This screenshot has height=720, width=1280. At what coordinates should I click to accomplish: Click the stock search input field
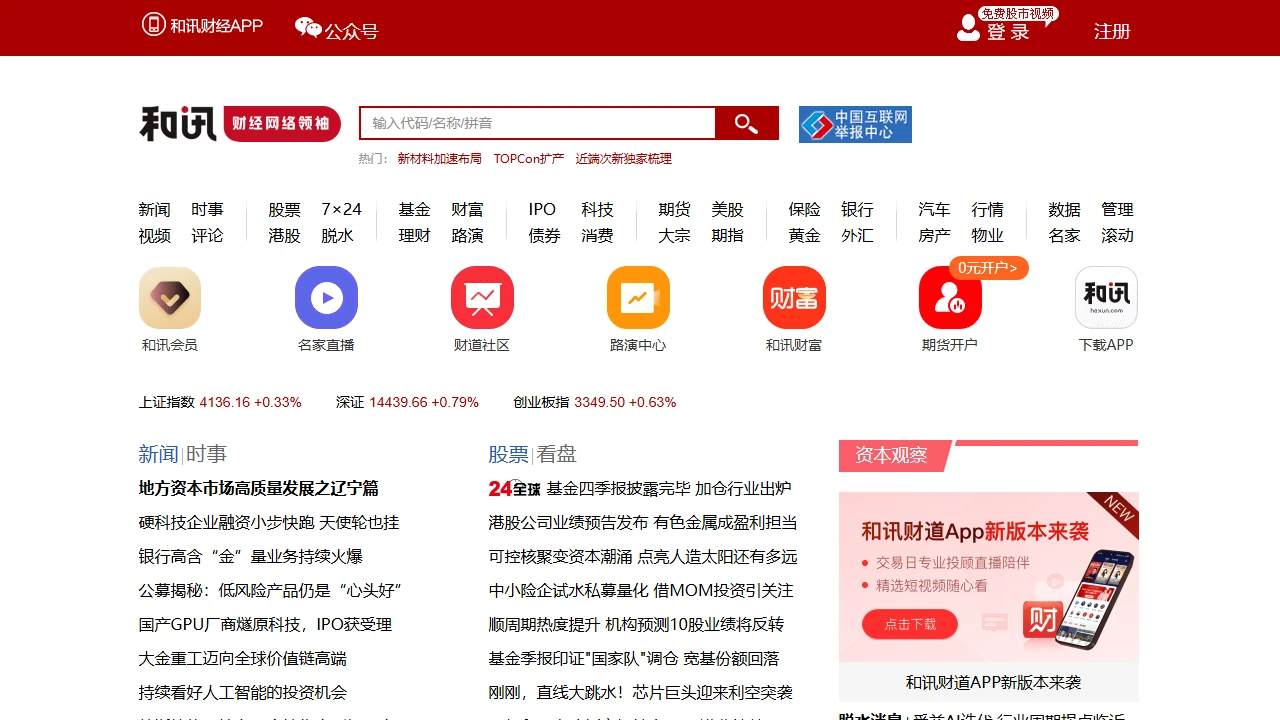(x=537, y=122)
